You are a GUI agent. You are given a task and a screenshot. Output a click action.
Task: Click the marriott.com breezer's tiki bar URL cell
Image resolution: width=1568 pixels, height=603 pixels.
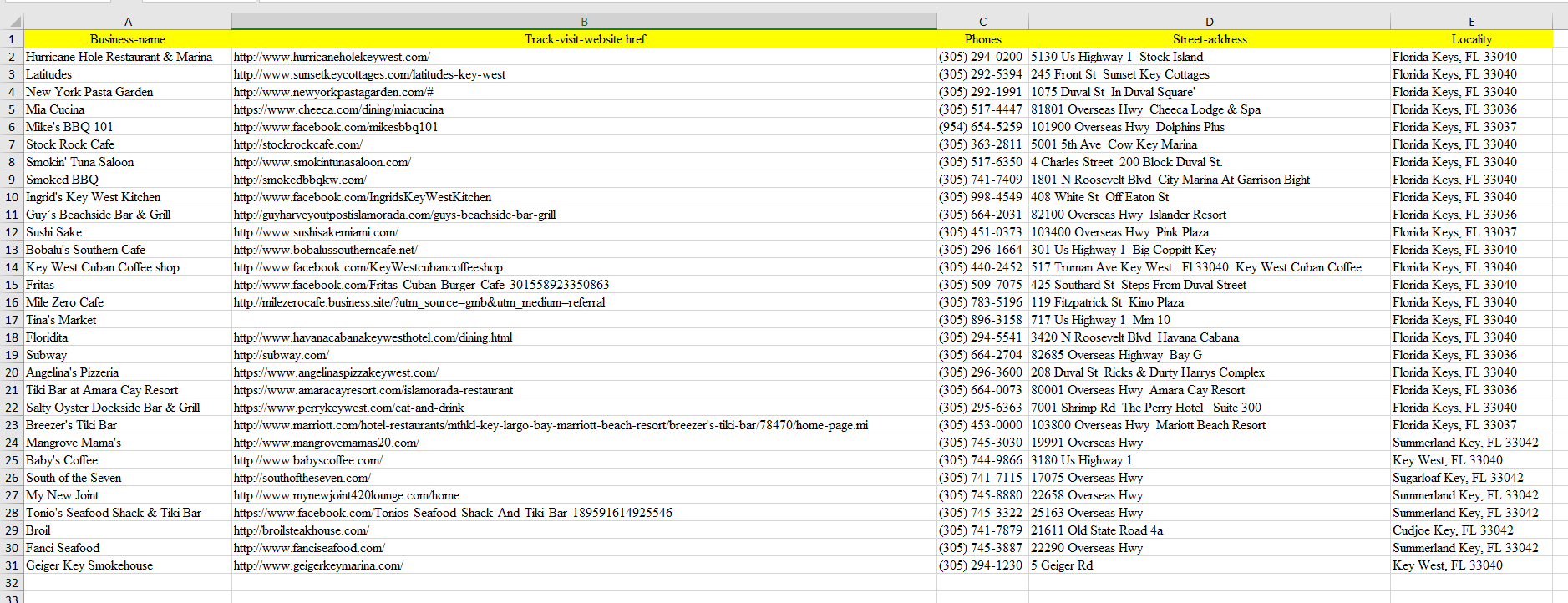coord(584,425)
